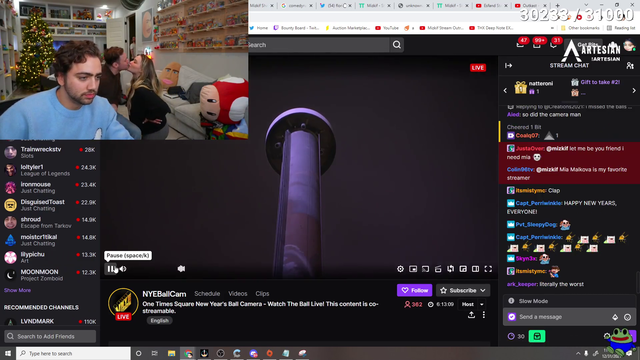This screenshot has height=360, width=640.
Task: Click the NYEBallCam channel name
Action: [164, 294]
